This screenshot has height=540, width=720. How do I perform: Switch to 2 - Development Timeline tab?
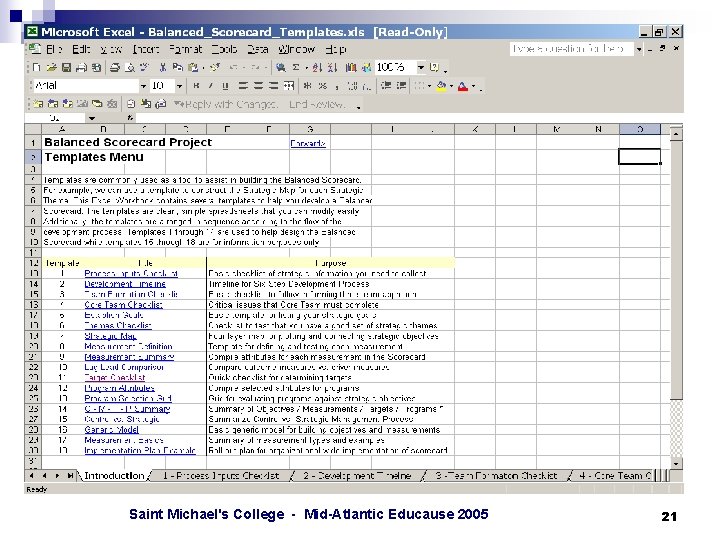click(x=357, y=476)
